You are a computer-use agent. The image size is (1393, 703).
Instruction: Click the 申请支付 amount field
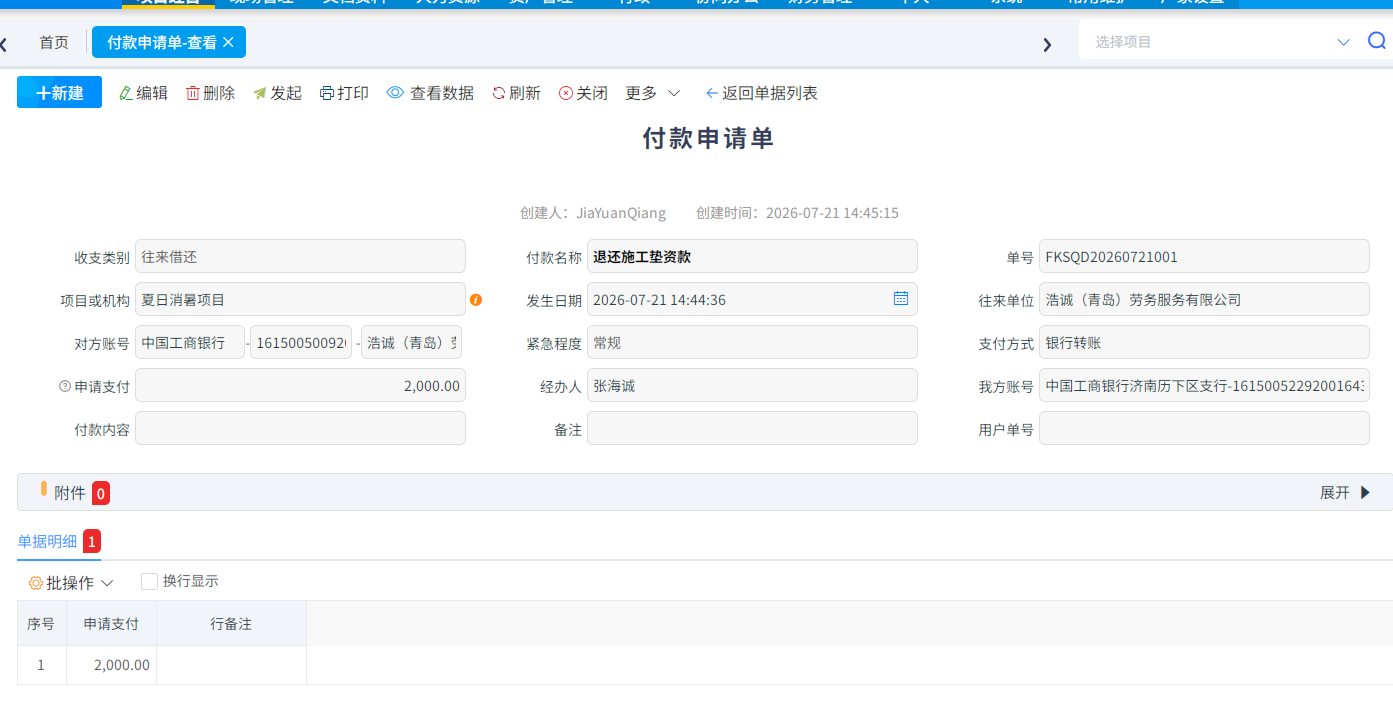(x=300, y=385)
